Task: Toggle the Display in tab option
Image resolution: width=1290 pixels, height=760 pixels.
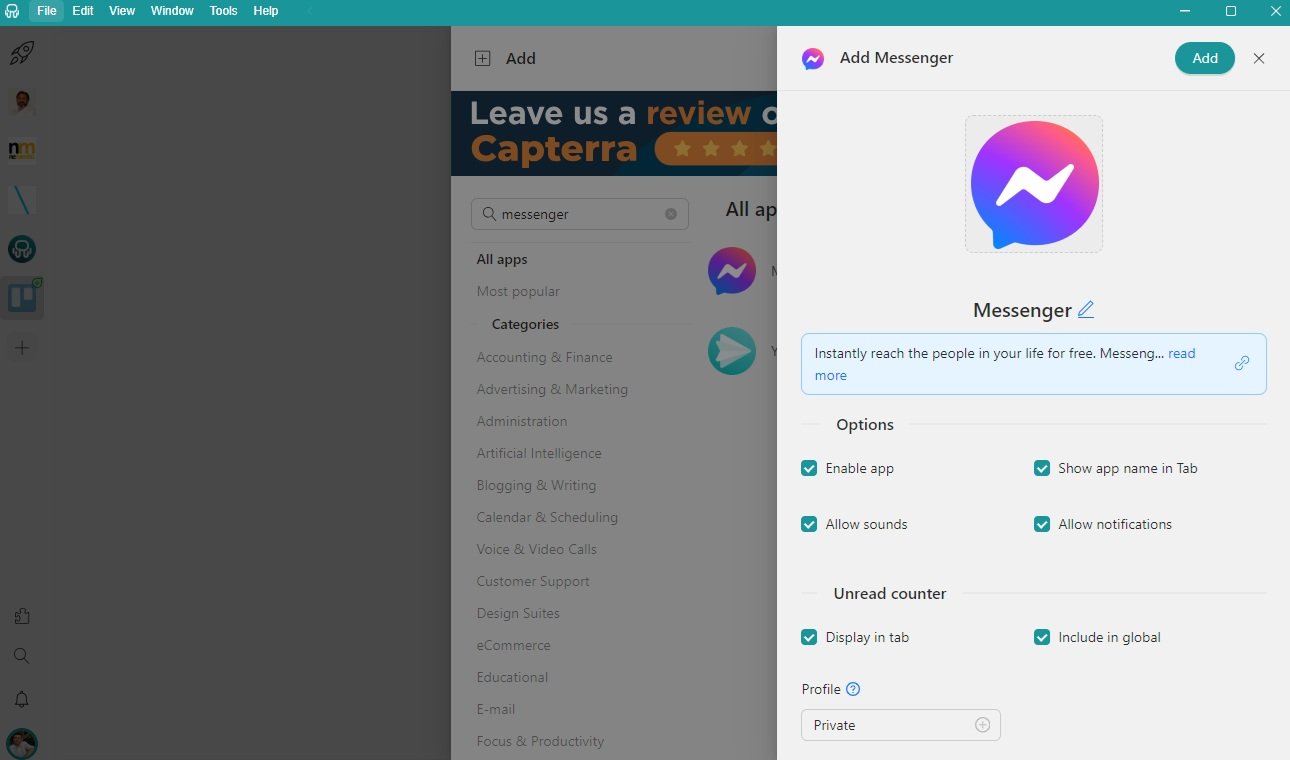Action: 808,637
